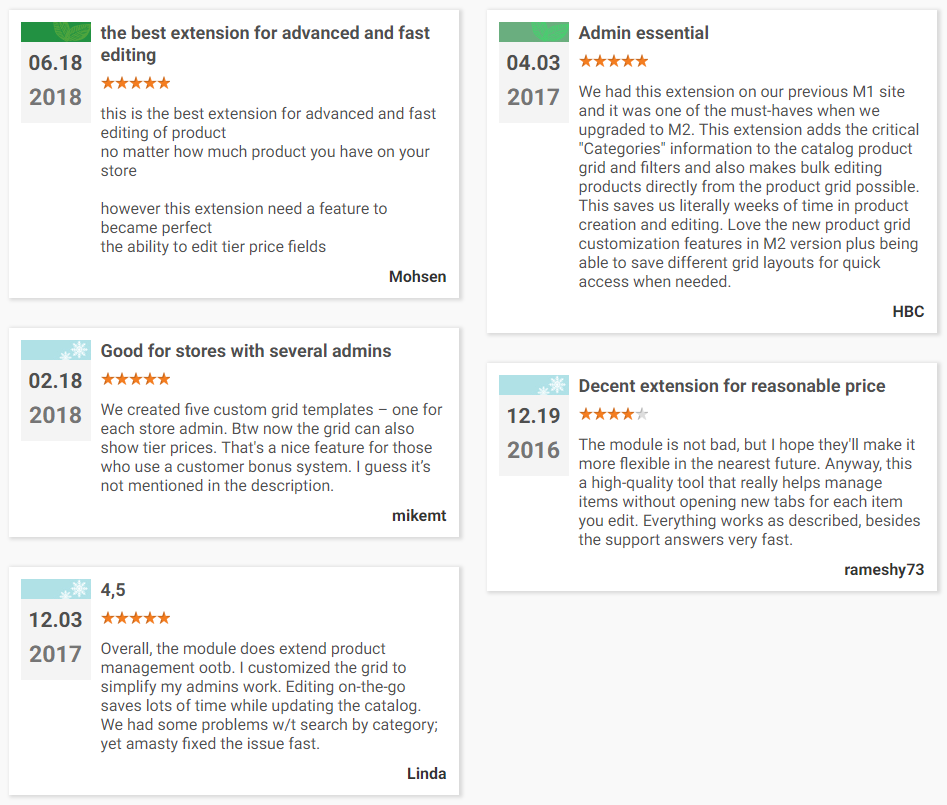Open the 'Good for stores with several admins' review
Image resolution: width=947 pixels, height=805 pixels.
[x=246, y=351]
